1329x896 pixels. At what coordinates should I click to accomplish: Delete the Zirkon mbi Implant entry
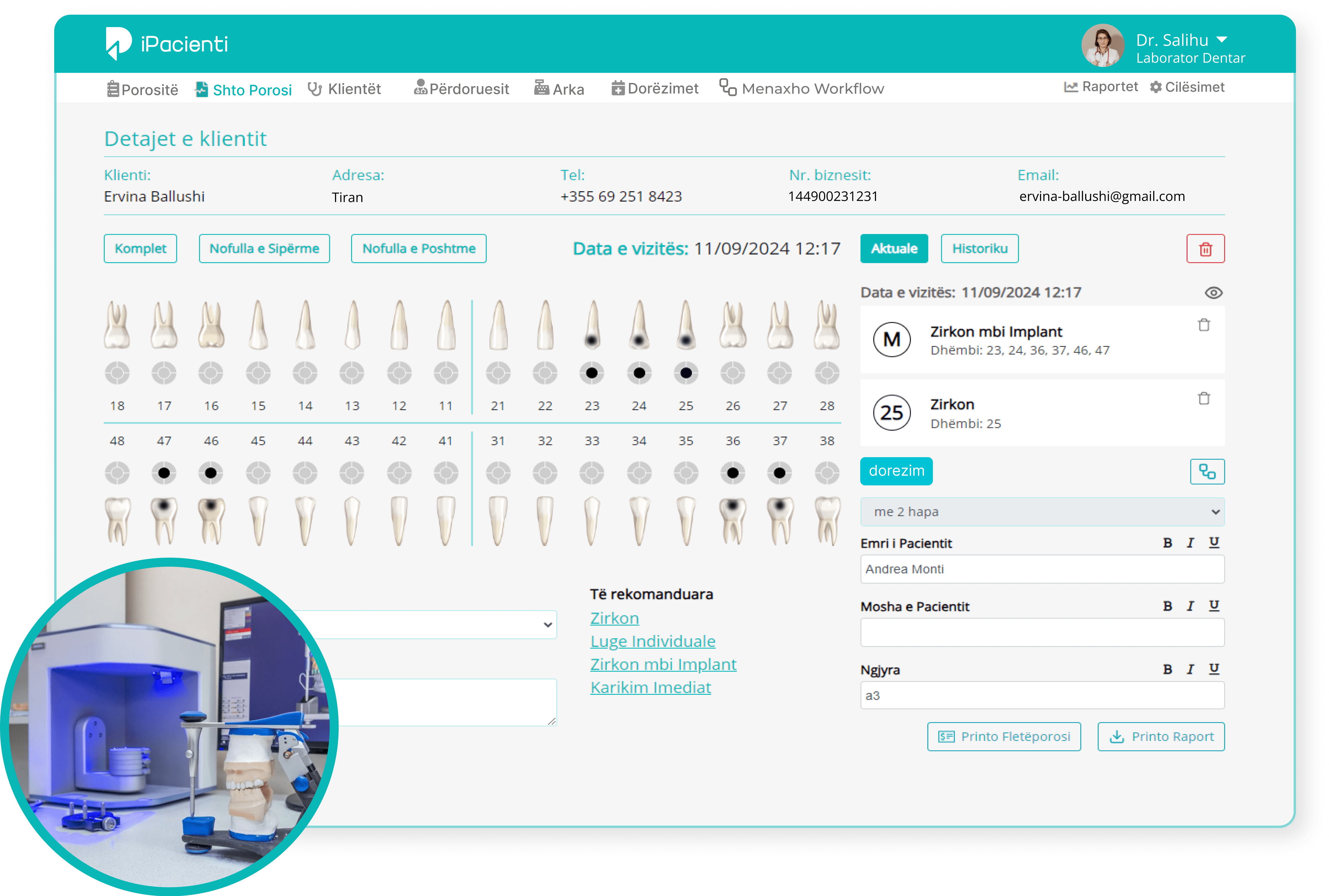point(1203,325)
